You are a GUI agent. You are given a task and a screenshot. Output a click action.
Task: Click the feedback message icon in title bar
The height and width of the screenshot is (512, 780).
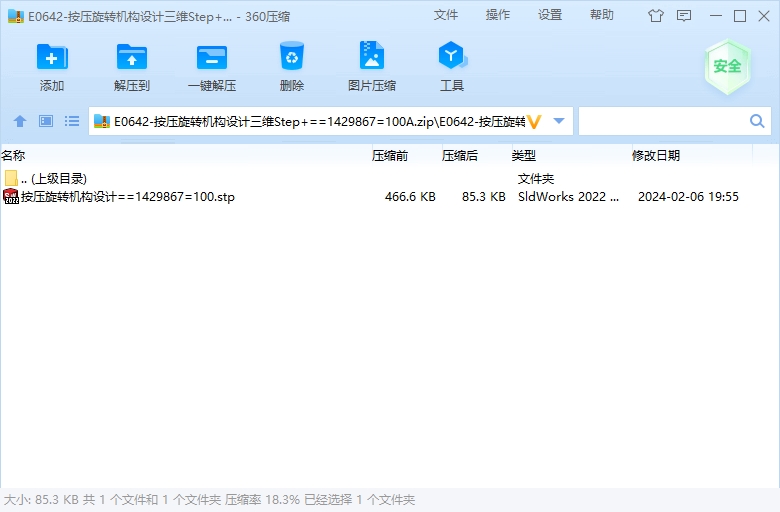click(x=684, y=16)
